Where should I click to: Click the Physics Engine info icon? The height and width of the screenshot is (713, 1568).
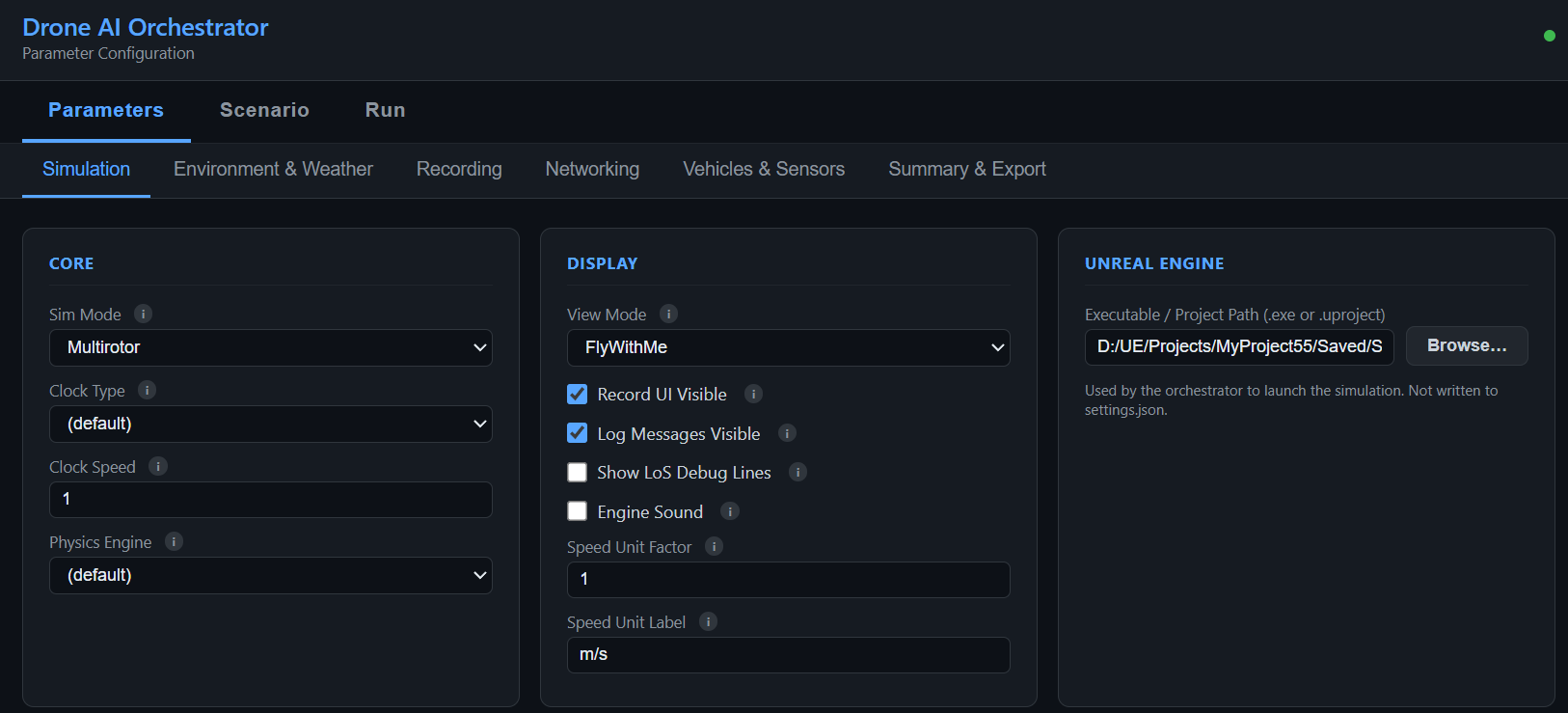coord(174,541)
